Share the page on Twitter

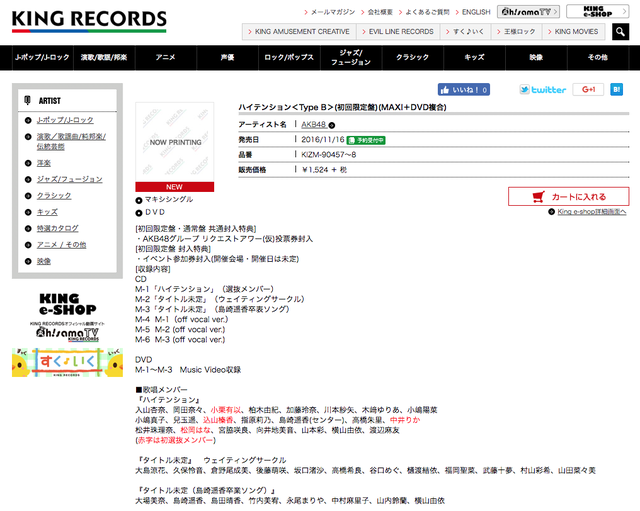coord(543,90)
